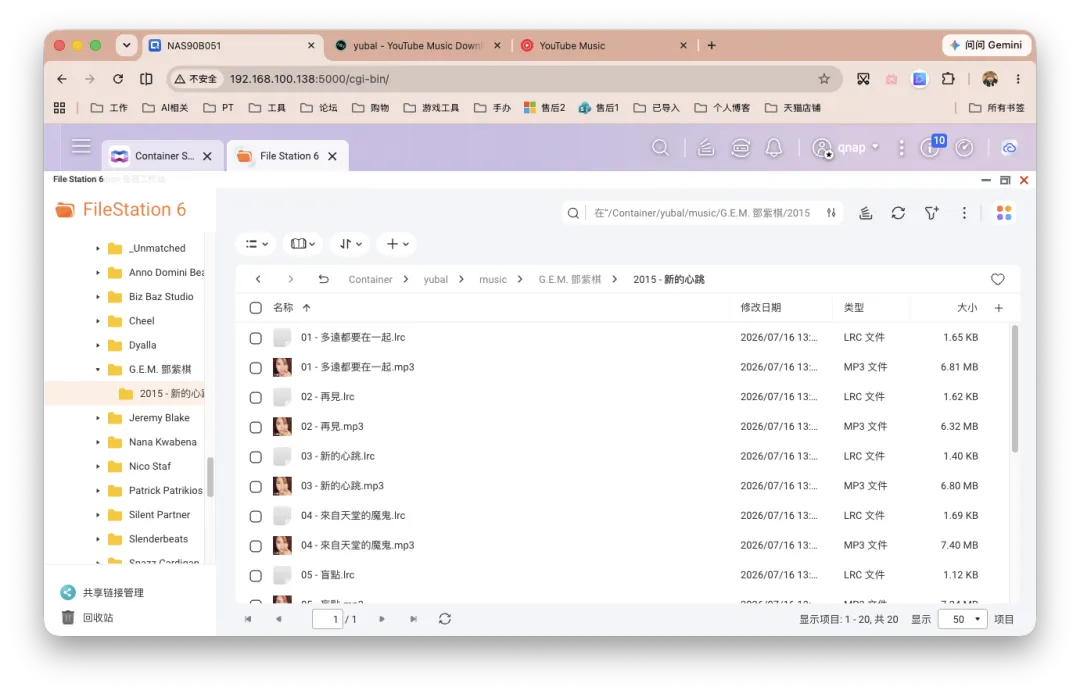Open File Station more settings dots
This screenshot has width=1080, height=694.
(964, 213)
